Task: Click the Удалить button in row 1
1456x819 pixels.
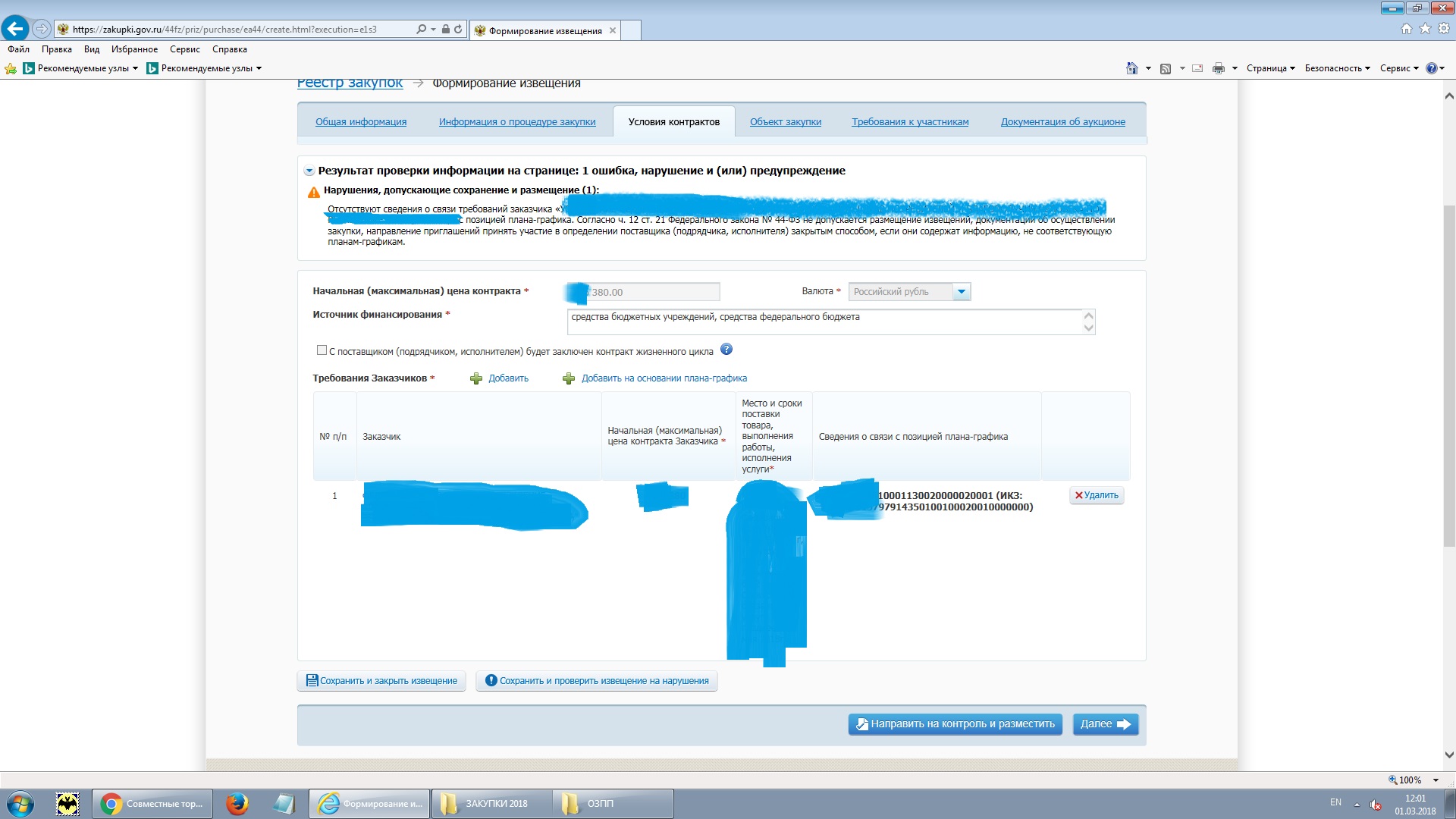Action: (1096, 495)
